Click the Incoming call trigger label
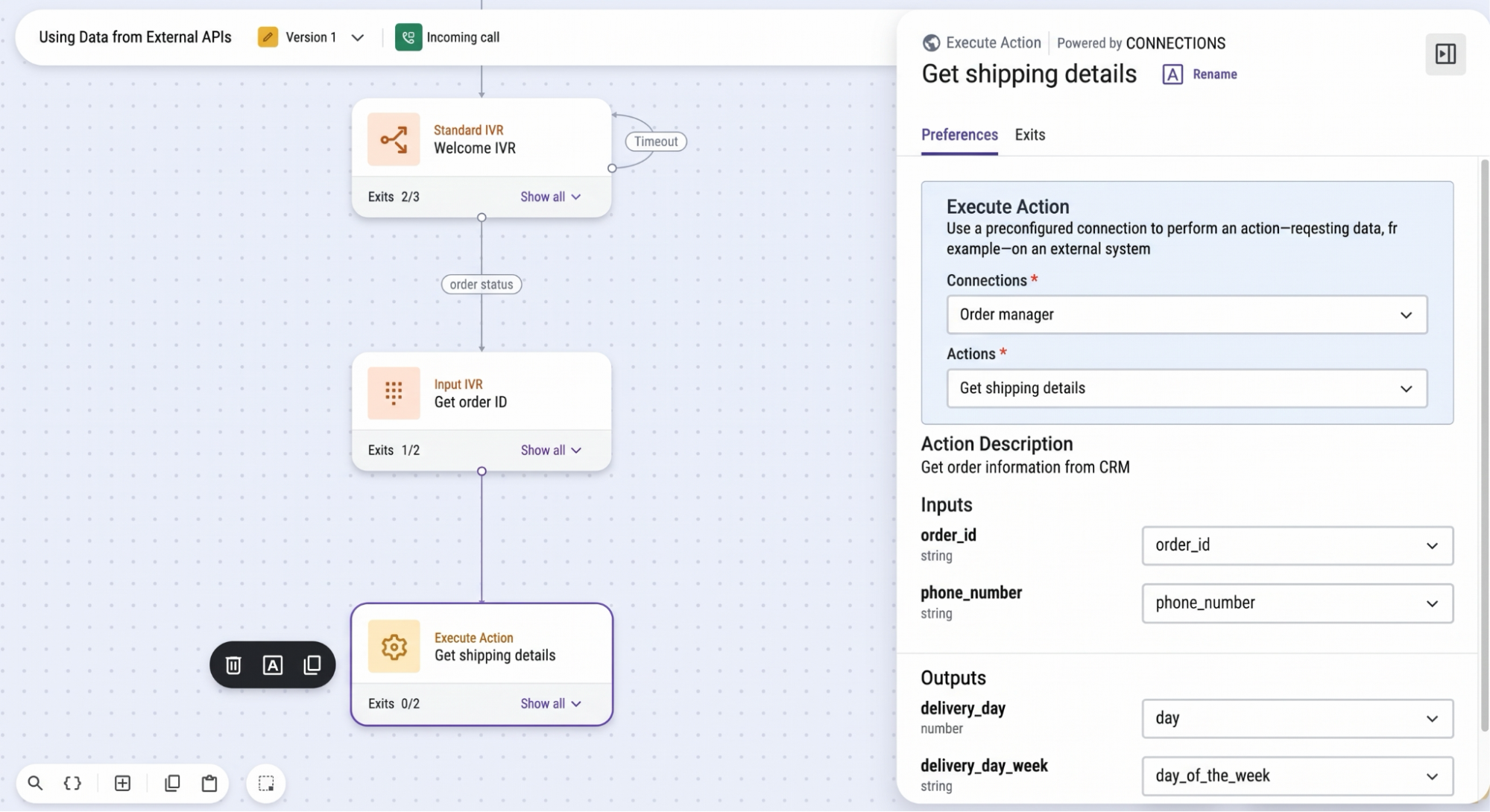 [463, 37]
